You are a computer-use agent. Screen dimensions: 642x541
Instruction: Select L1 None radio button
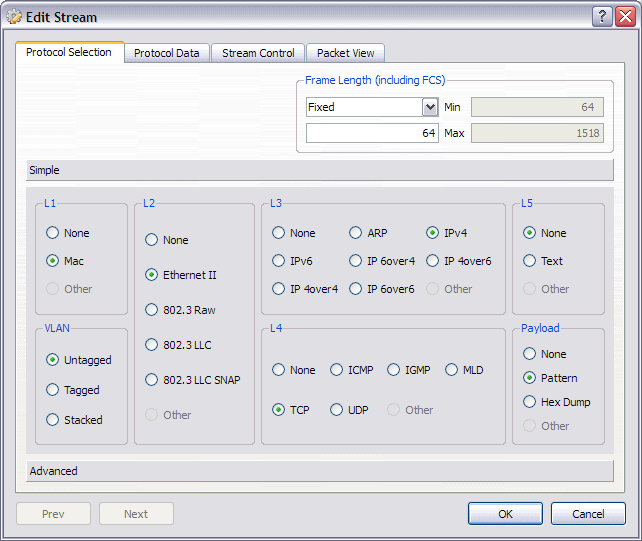(52, 233)
